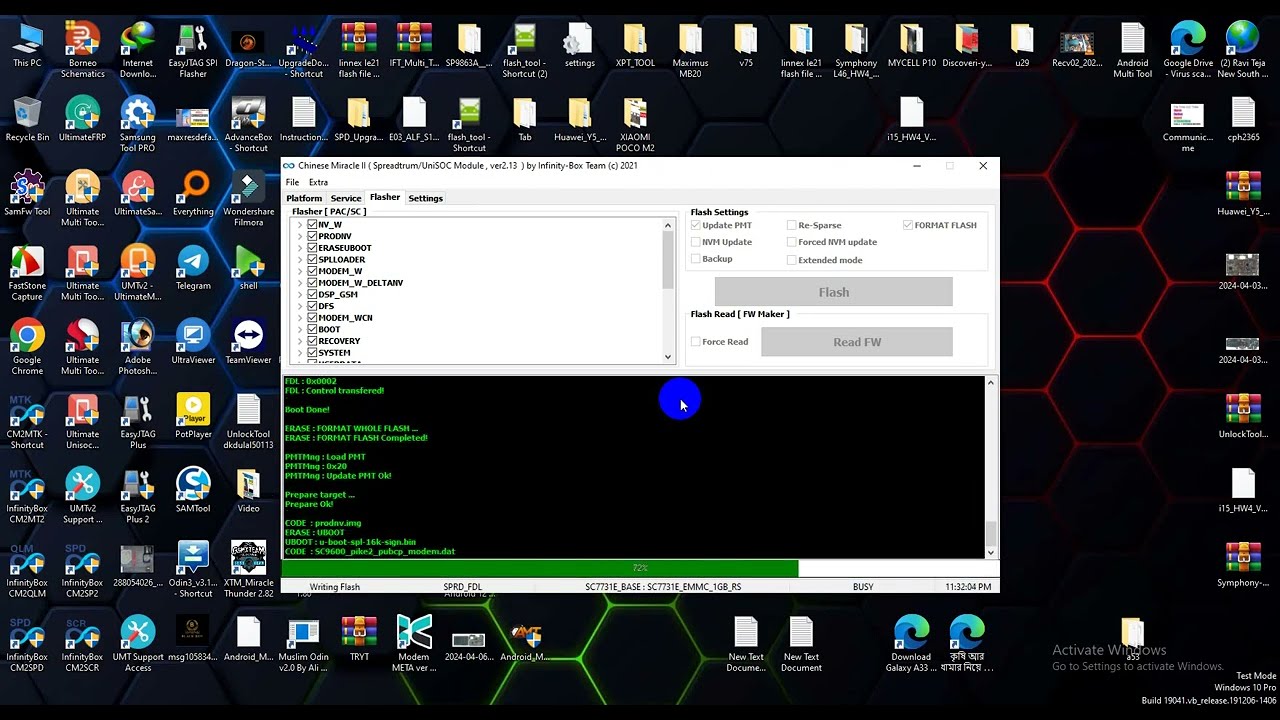Toggle the FORMAT FLASH checkbox
The height and width of the screenshot is (720, 1280).
[x=908, y=226]
